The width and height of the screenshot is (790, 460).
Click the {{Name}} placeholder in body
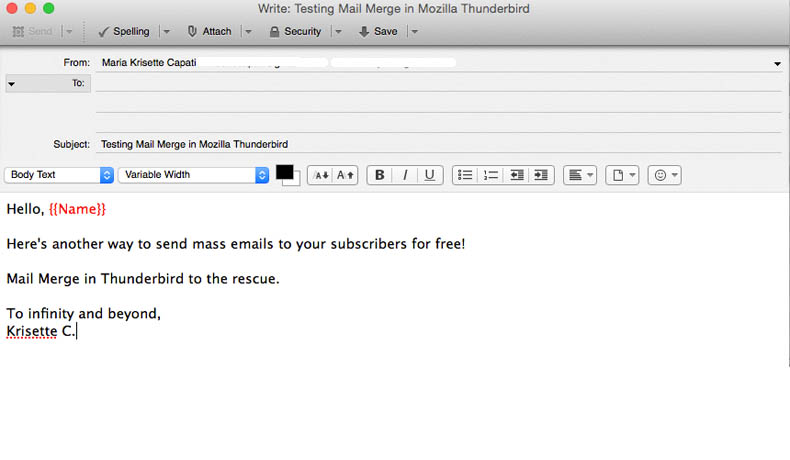(77, 209)
